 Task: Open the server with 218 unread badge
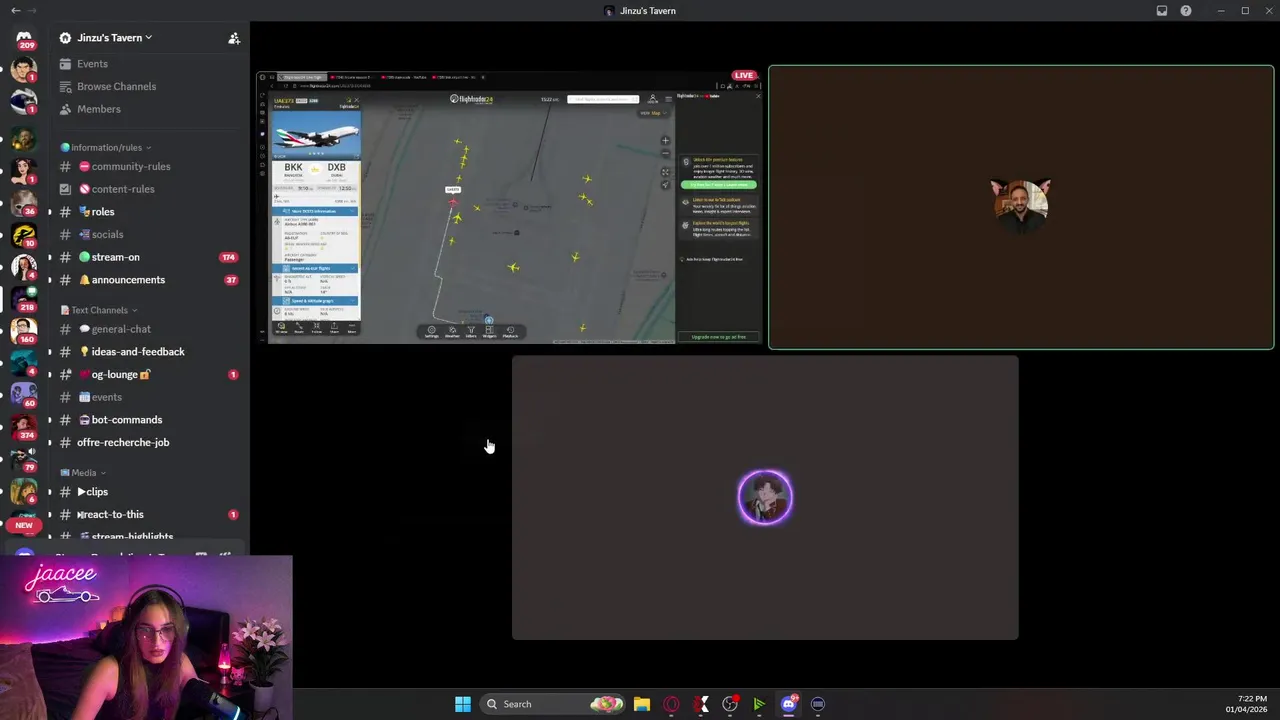24,298
